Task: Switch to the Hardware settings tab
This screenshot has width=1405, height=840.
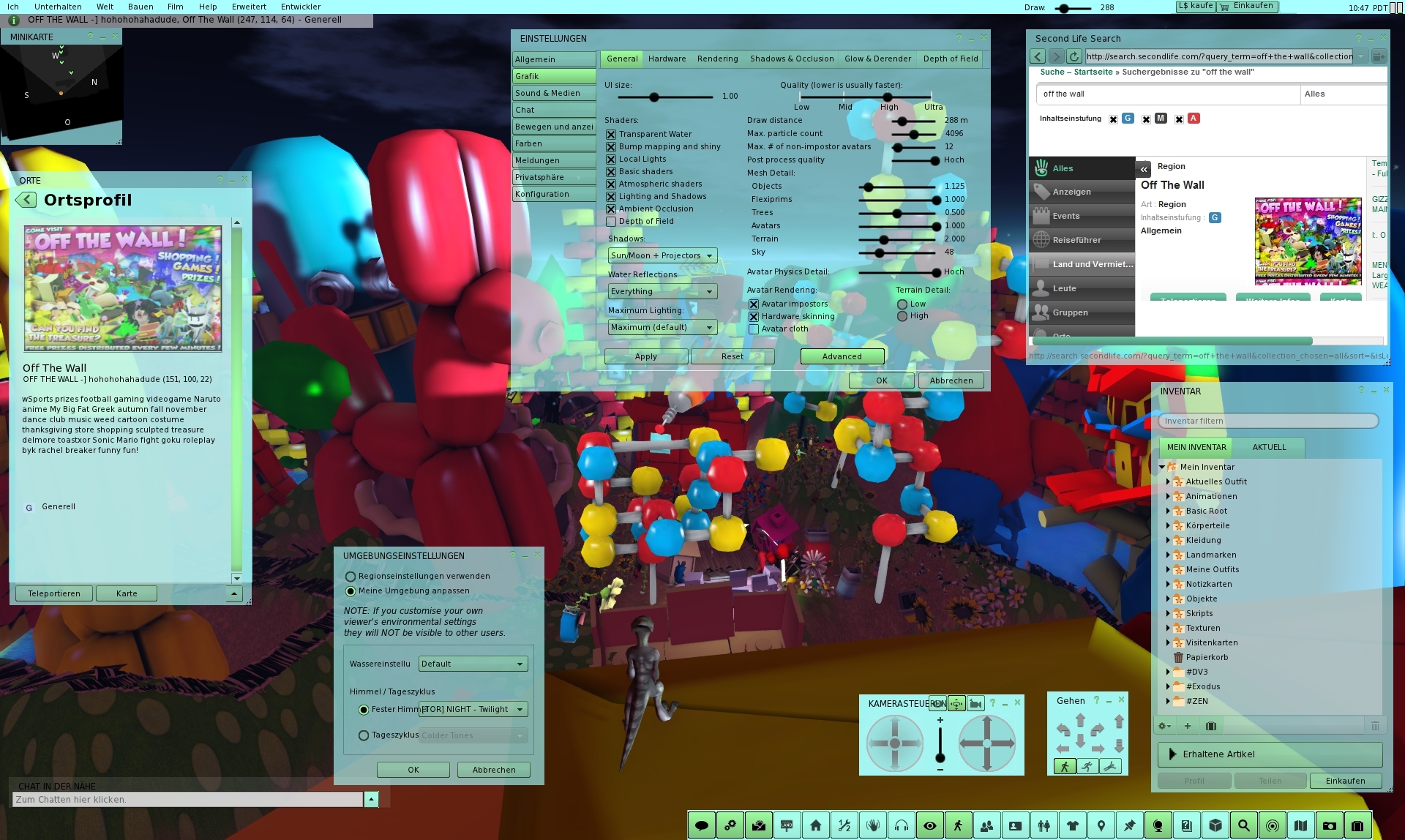Action: 667,59
